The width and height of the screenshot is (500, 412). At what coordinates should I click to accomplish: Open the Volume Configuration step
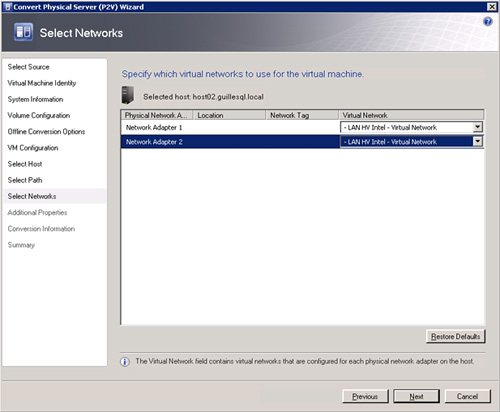pyautogui.click(x=39, y=115)
